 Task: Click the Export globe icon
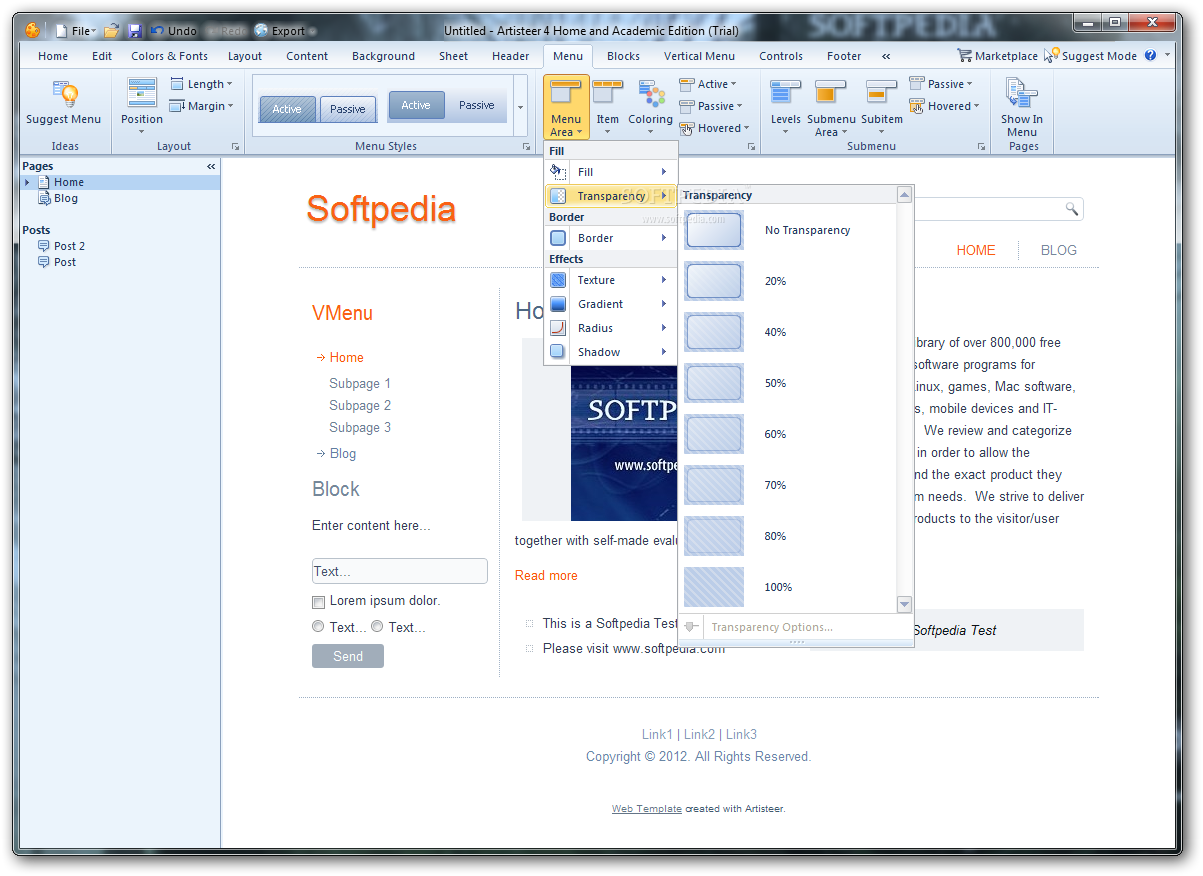tap(262, 31)
